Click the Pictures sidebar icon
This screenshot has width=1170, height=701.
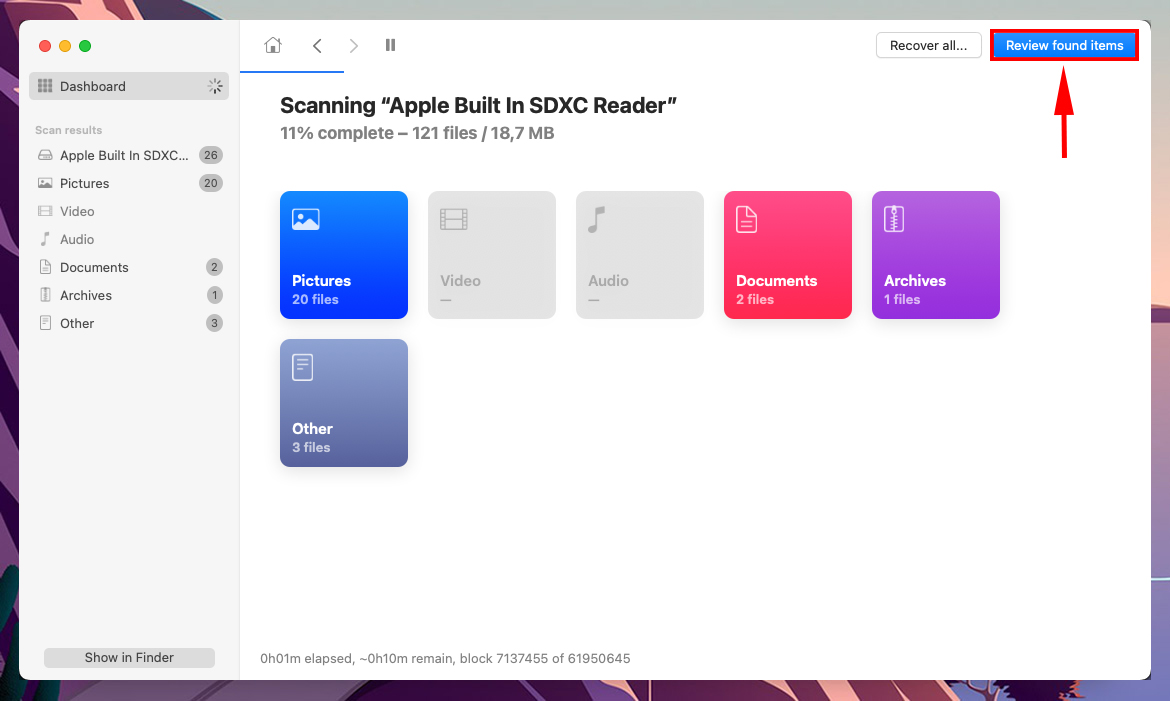click(x=45, y=183)
